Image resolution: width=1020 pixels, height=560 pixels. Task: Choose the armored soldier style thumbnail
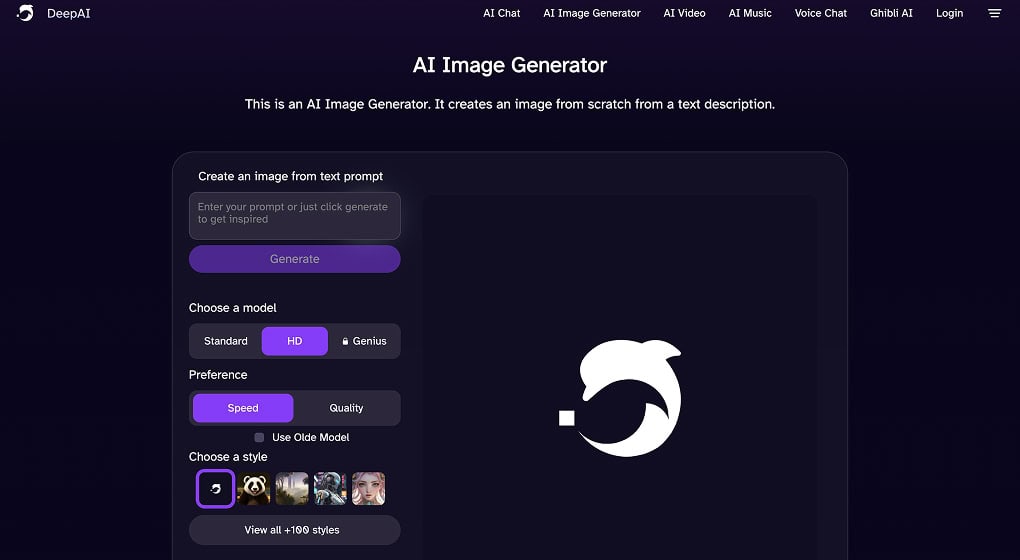point(330,488)
